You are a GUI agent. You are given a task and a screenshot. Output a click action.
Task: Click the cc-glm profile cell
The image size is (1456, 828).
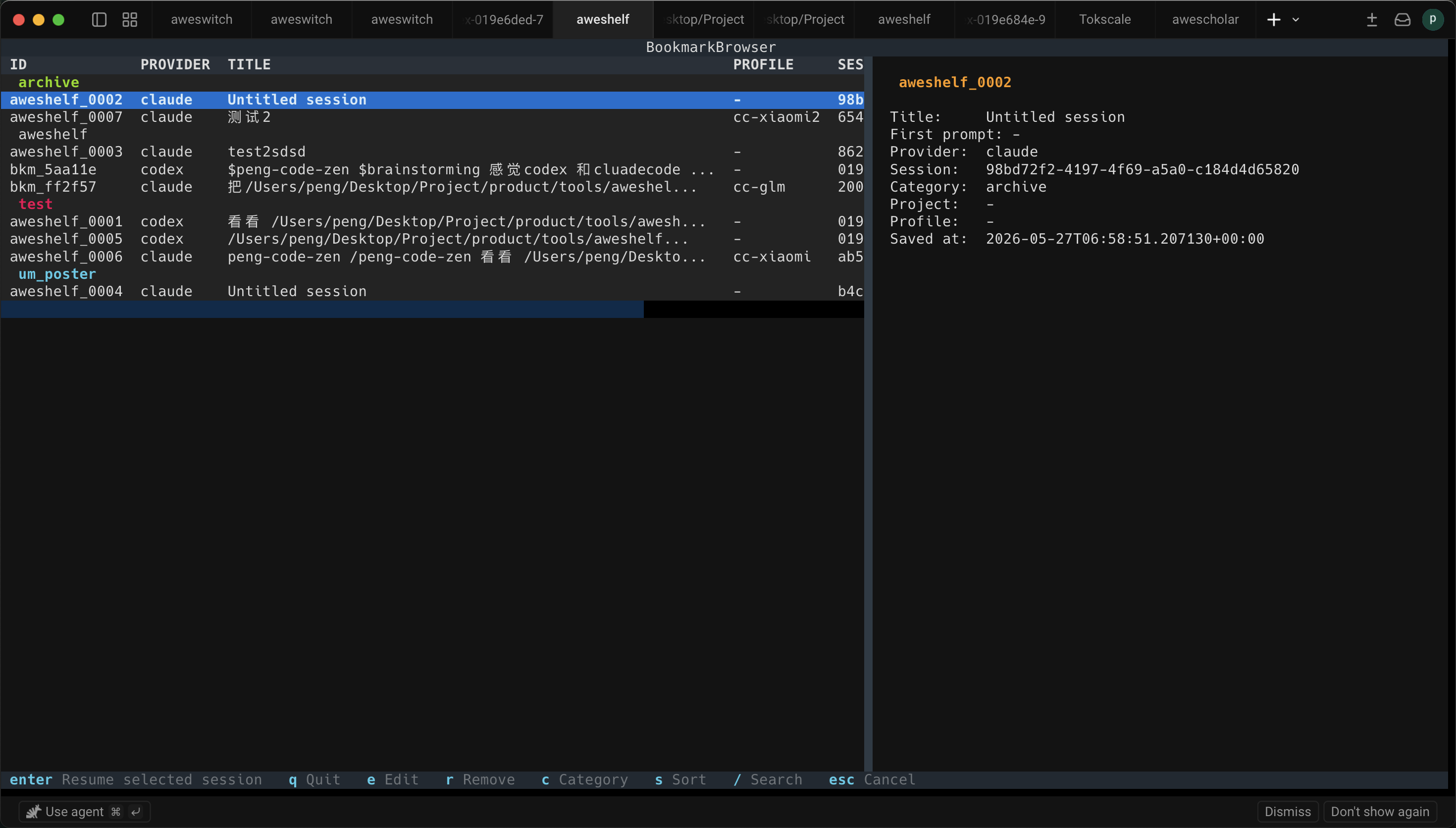coord(759,187)
